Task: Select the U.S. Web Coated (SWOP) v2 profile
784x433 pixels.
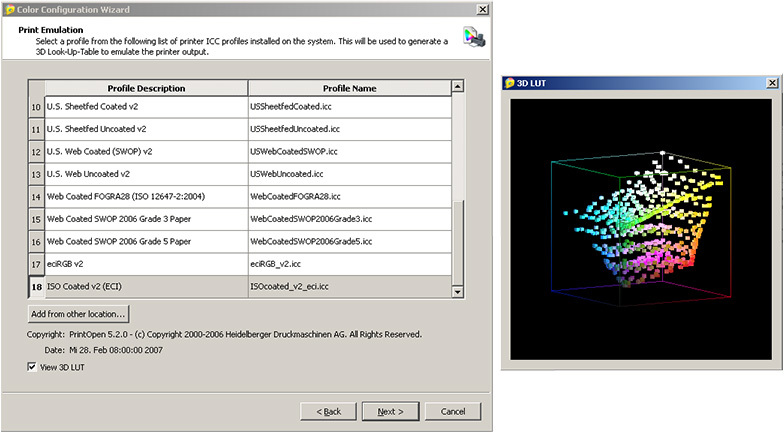Action: coord(146,152)
